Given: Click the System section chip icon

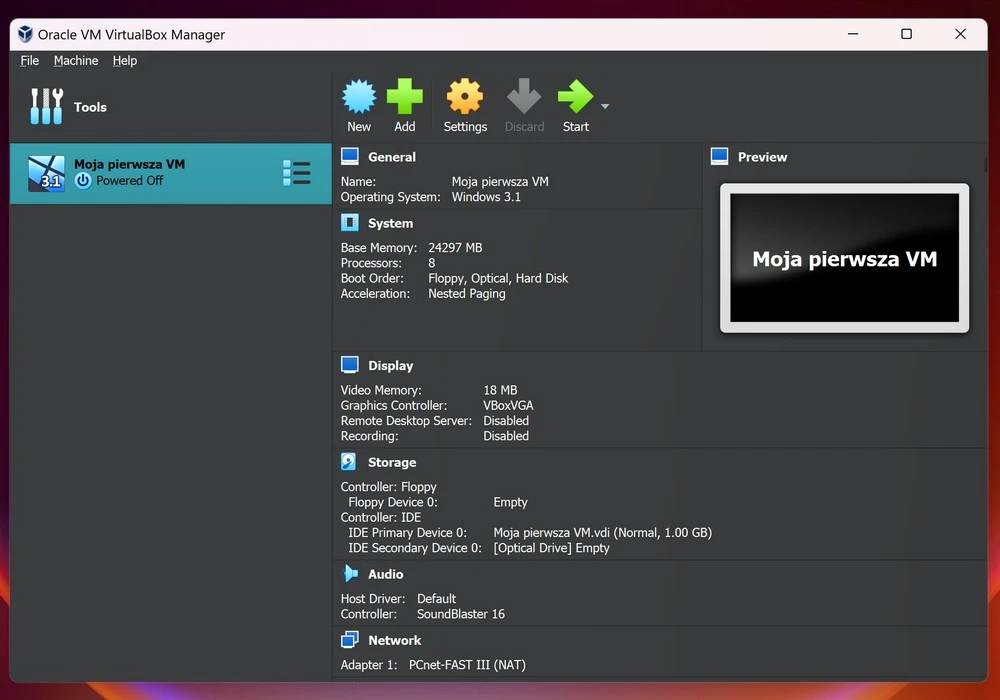Looking at the screenshot, I should tap(349, 222).
